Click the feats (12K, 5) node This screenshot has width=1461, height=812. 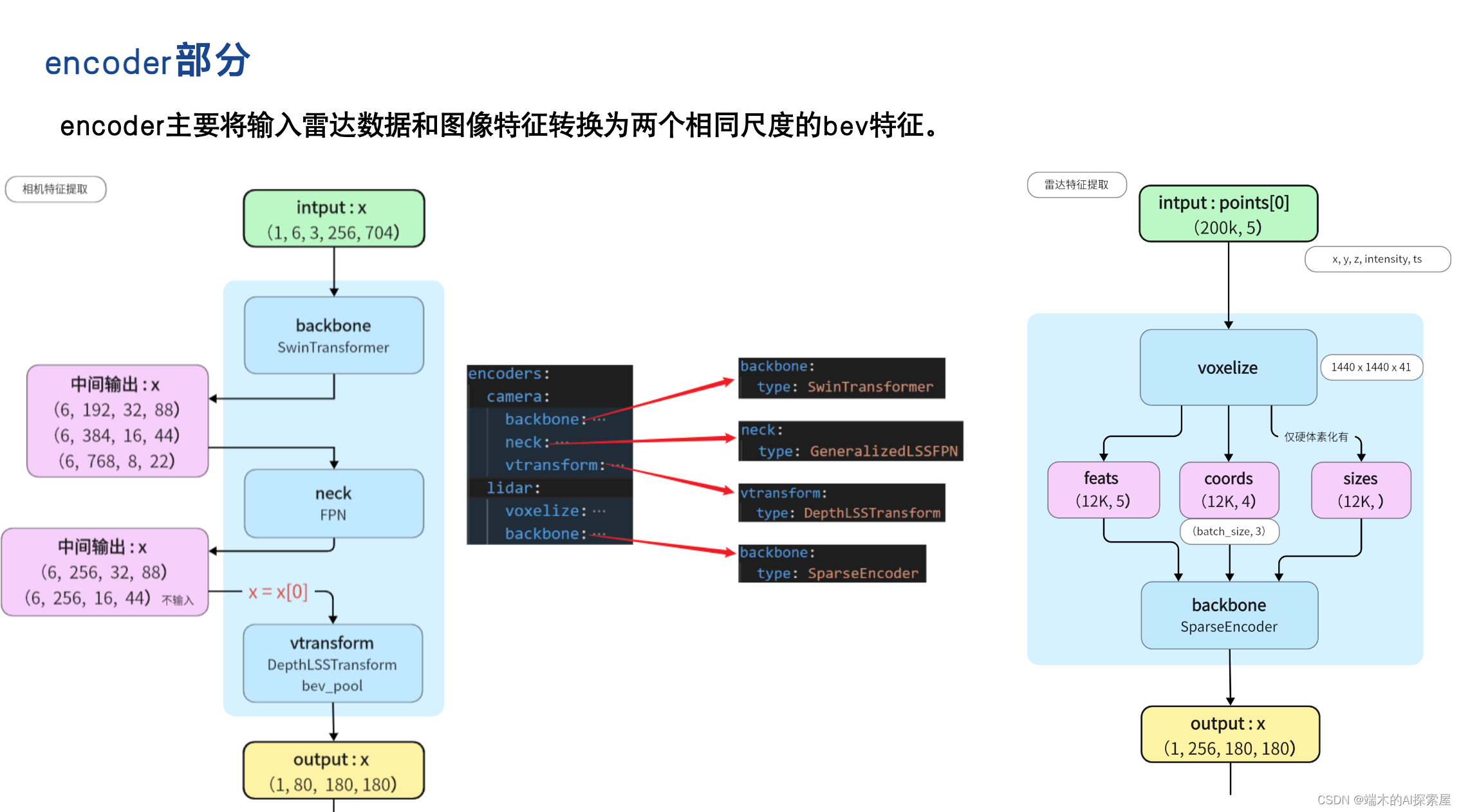point(1103,490)
